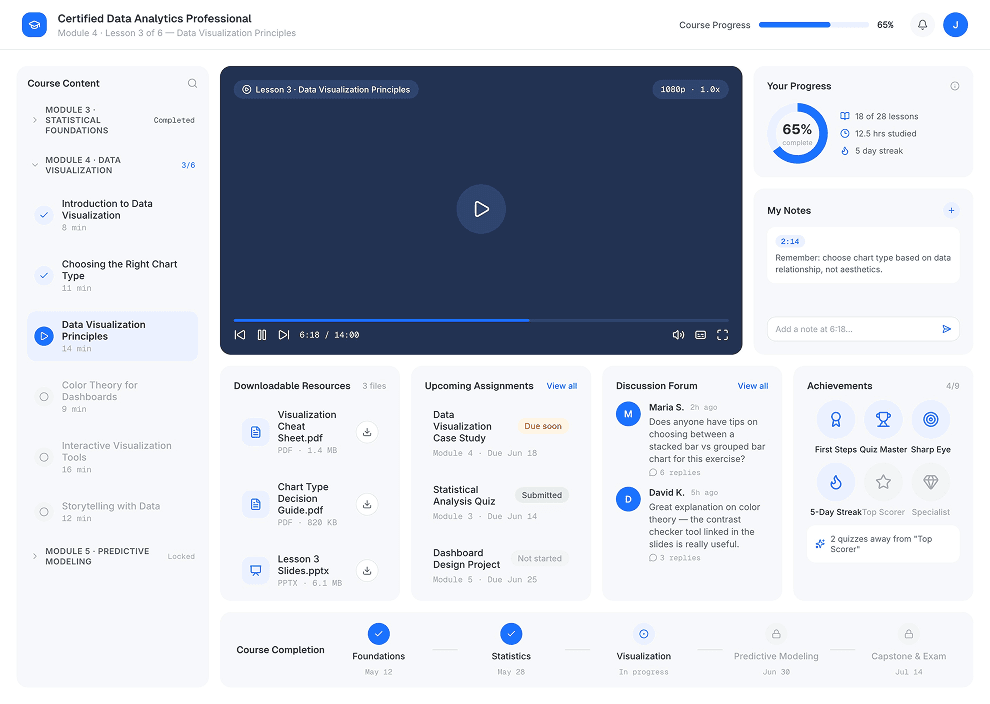Screen dimensions: 990x704
Task: Mute the video volume
Action: (678, 335)
